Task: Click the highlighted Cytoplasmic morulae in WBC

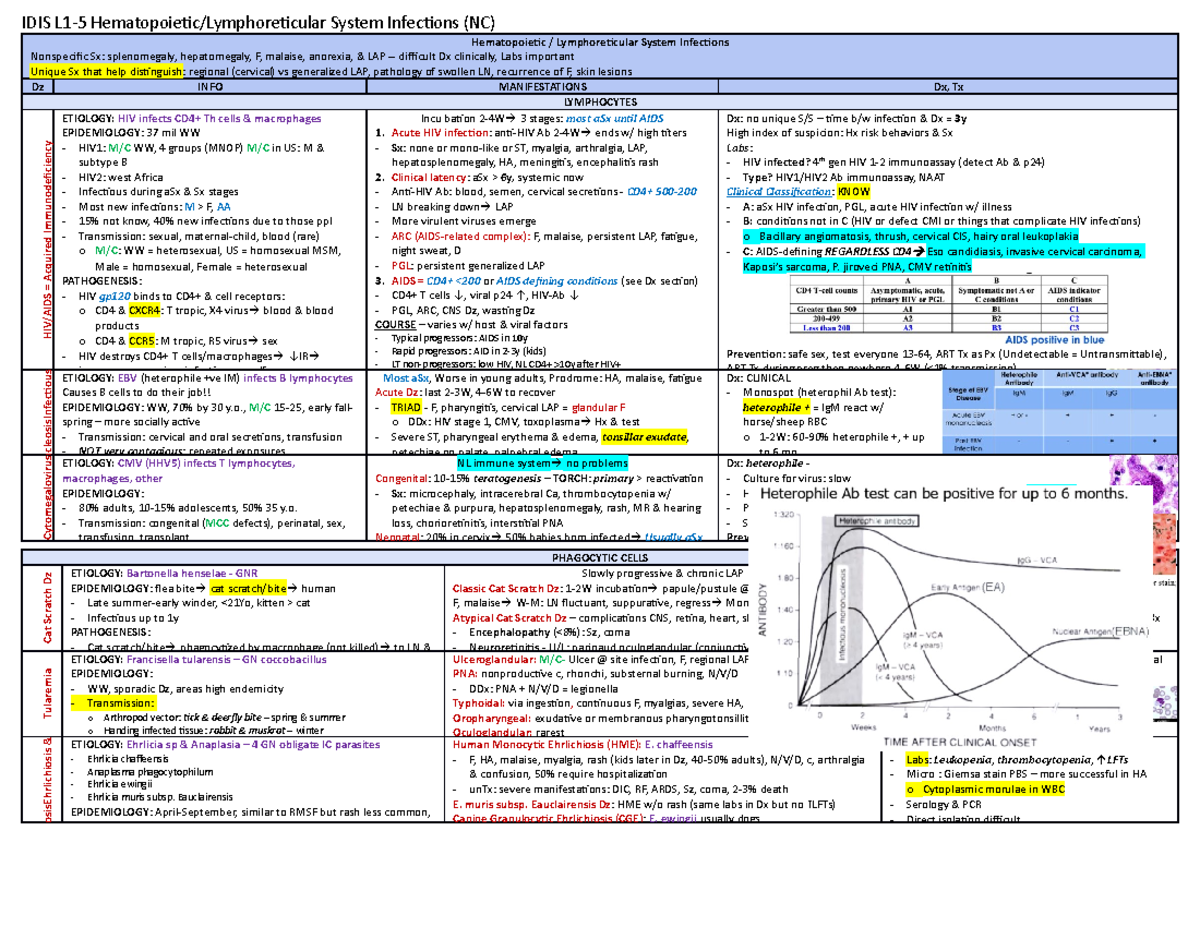Action: click(x=983, y=789)
